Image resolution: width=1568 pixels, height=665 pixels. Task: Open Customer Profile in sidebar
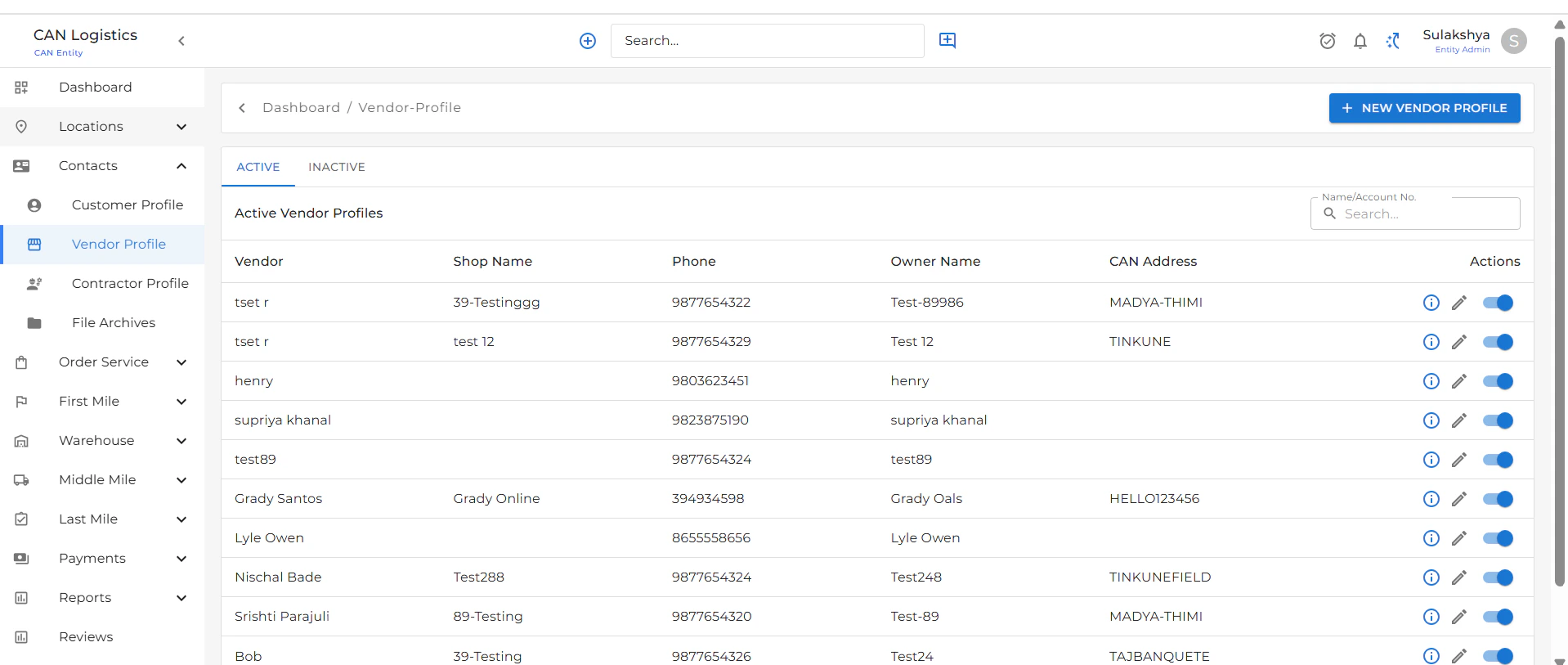pos(104,205)
